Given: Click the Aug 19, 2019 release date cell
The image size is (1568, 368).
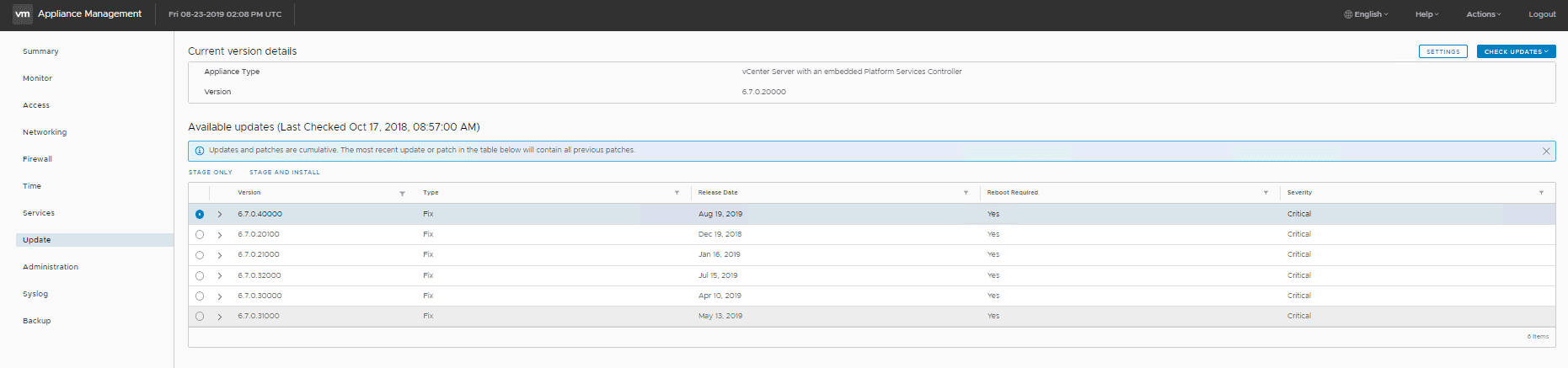Looking at the screenshot, I should click(x=720, y=214).
